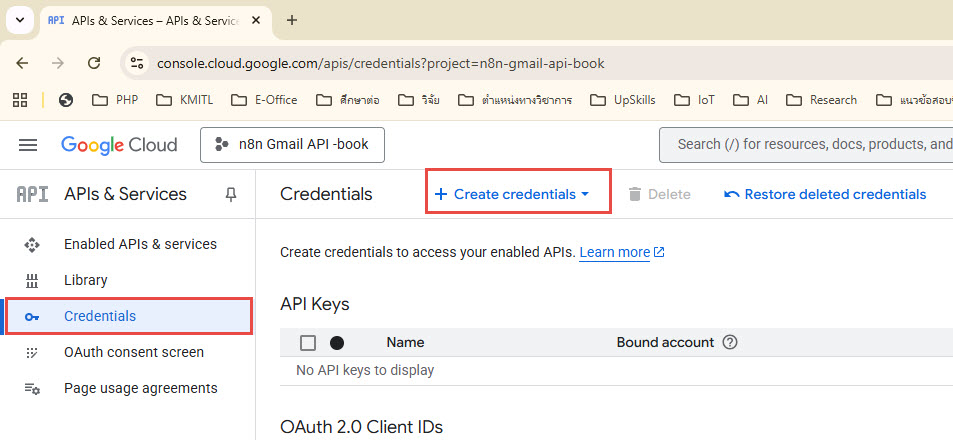Open the Google Cloud hamburger navigation menu

pyautogui.click(x=28, y=145)
